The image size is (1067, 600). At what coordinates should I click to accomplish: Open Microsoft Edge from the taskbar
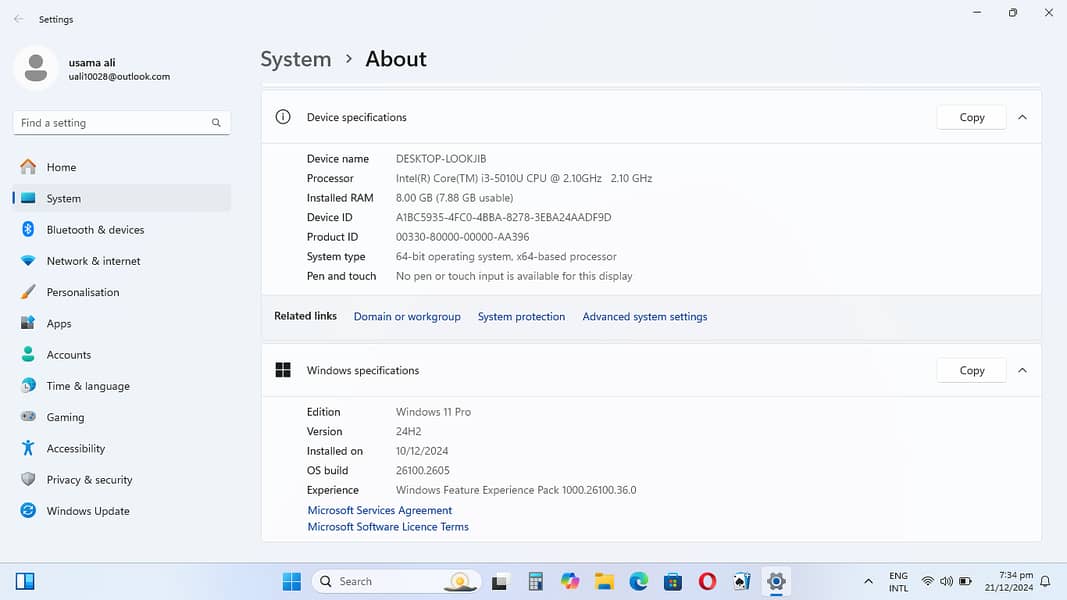click(639, 581)
